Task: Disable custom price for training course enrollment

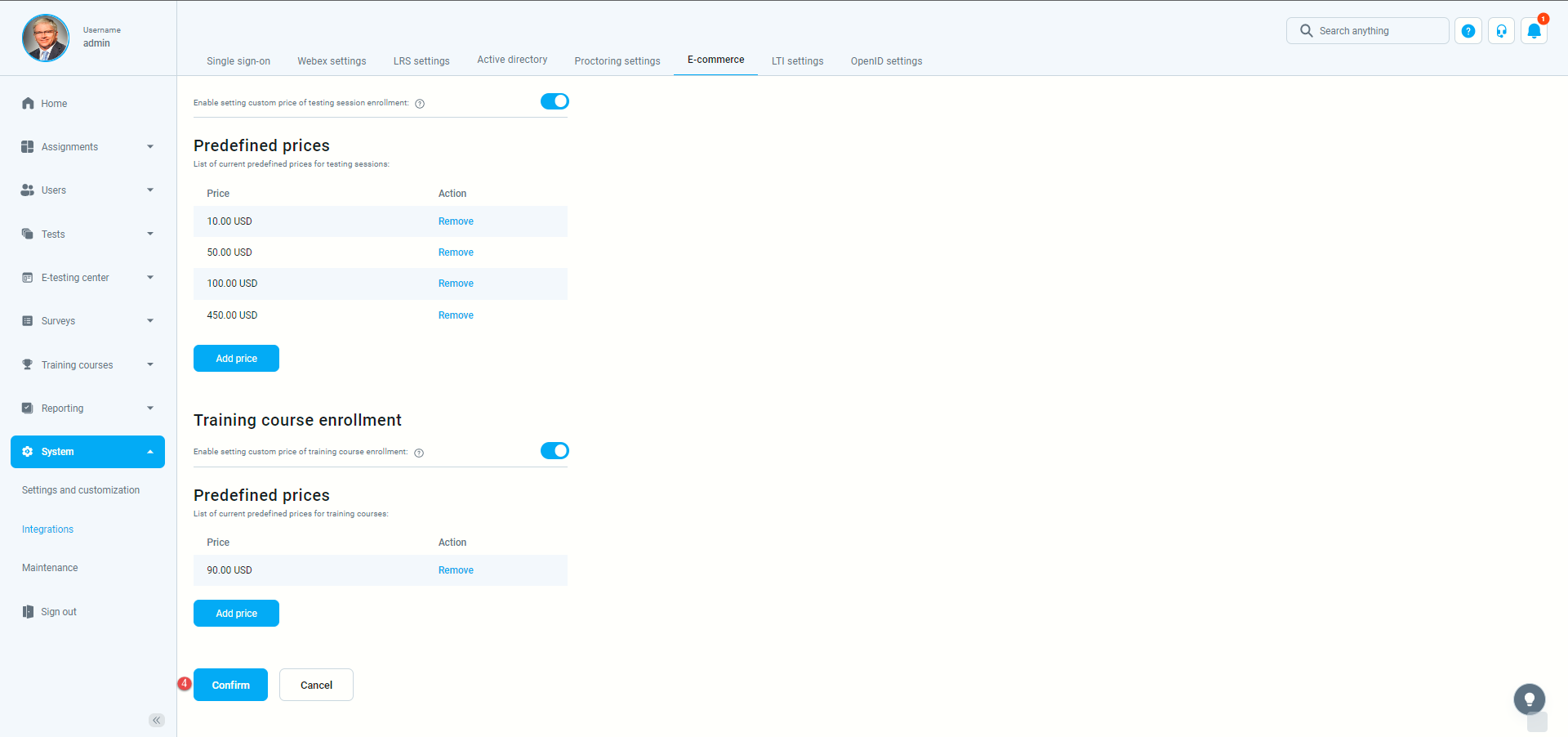Action: 555,451
